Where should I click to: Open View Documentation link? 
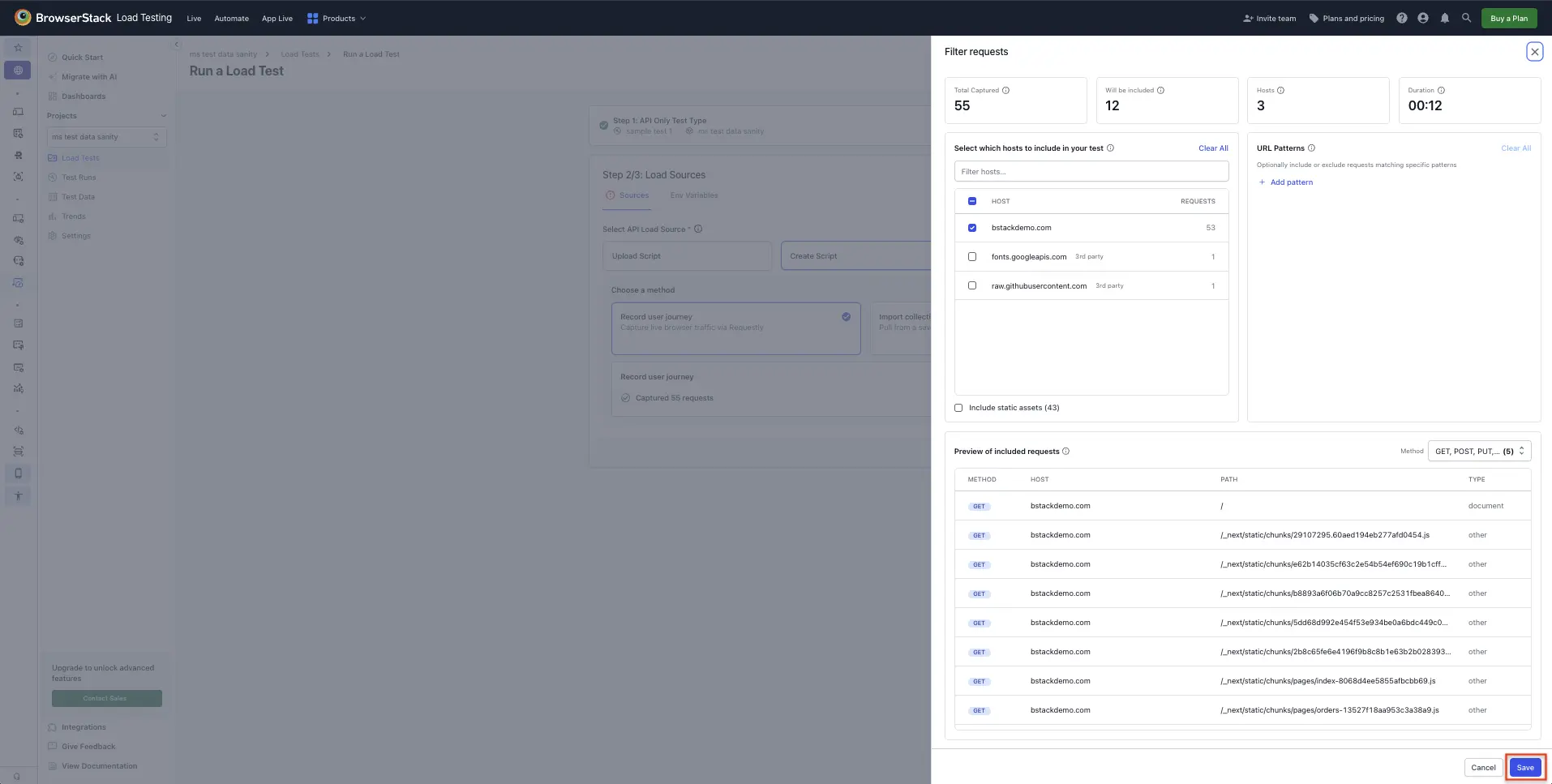(100, 766)
